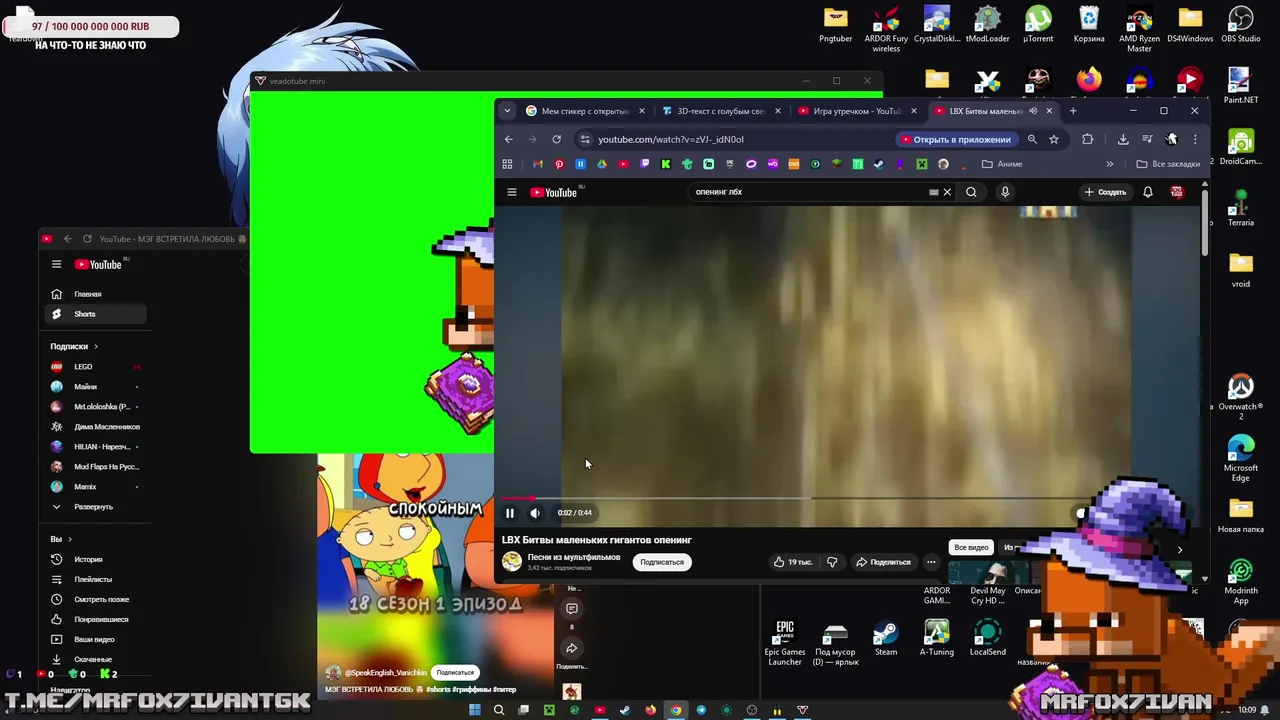The height and width of the screenshot is (720, 1280).
Task: Subscribe with the Подписаться button under LBX video
Action: pos(661,562)
